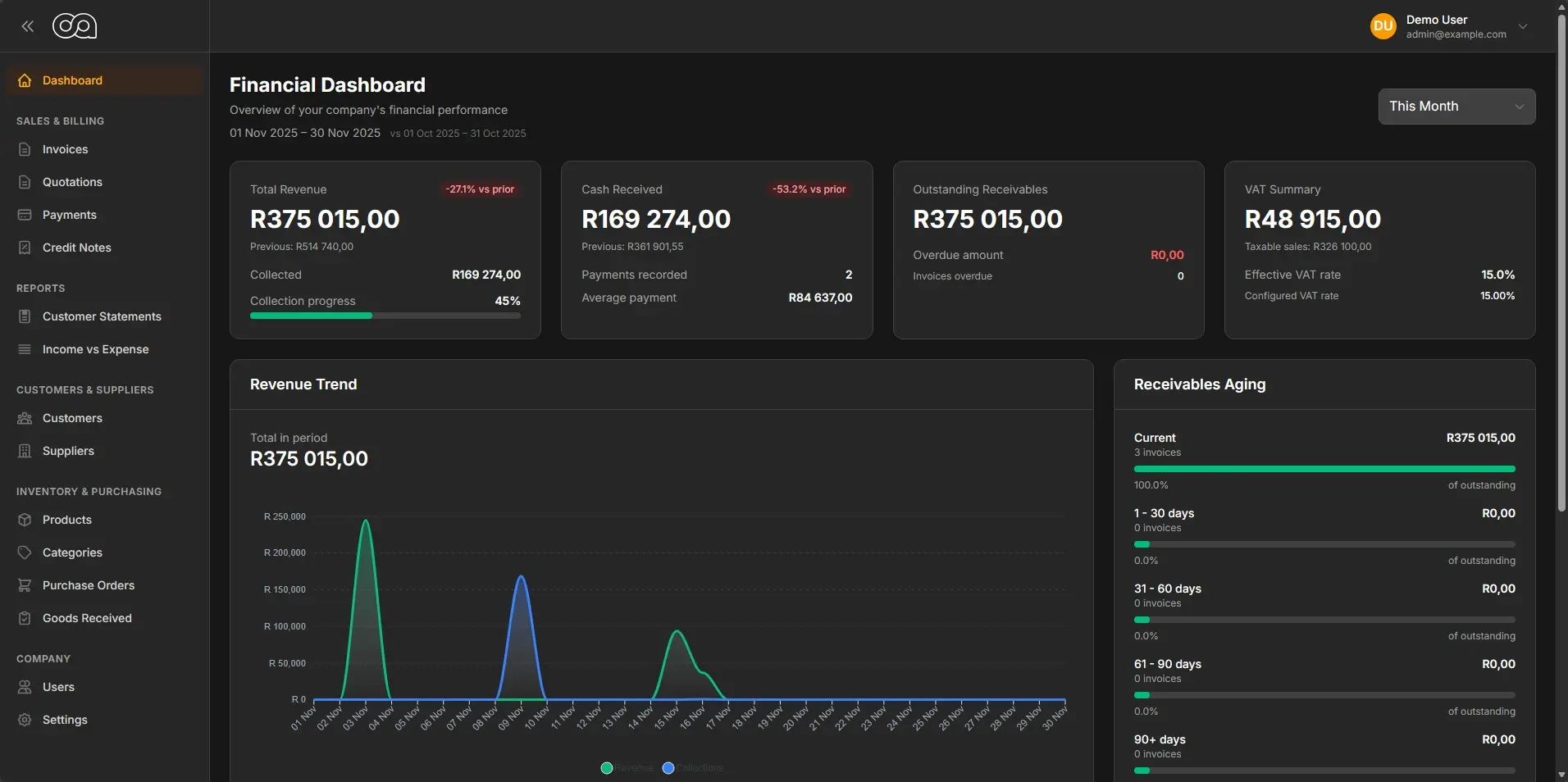Expand the Demo User account menu

click(x=1522, y=26)
